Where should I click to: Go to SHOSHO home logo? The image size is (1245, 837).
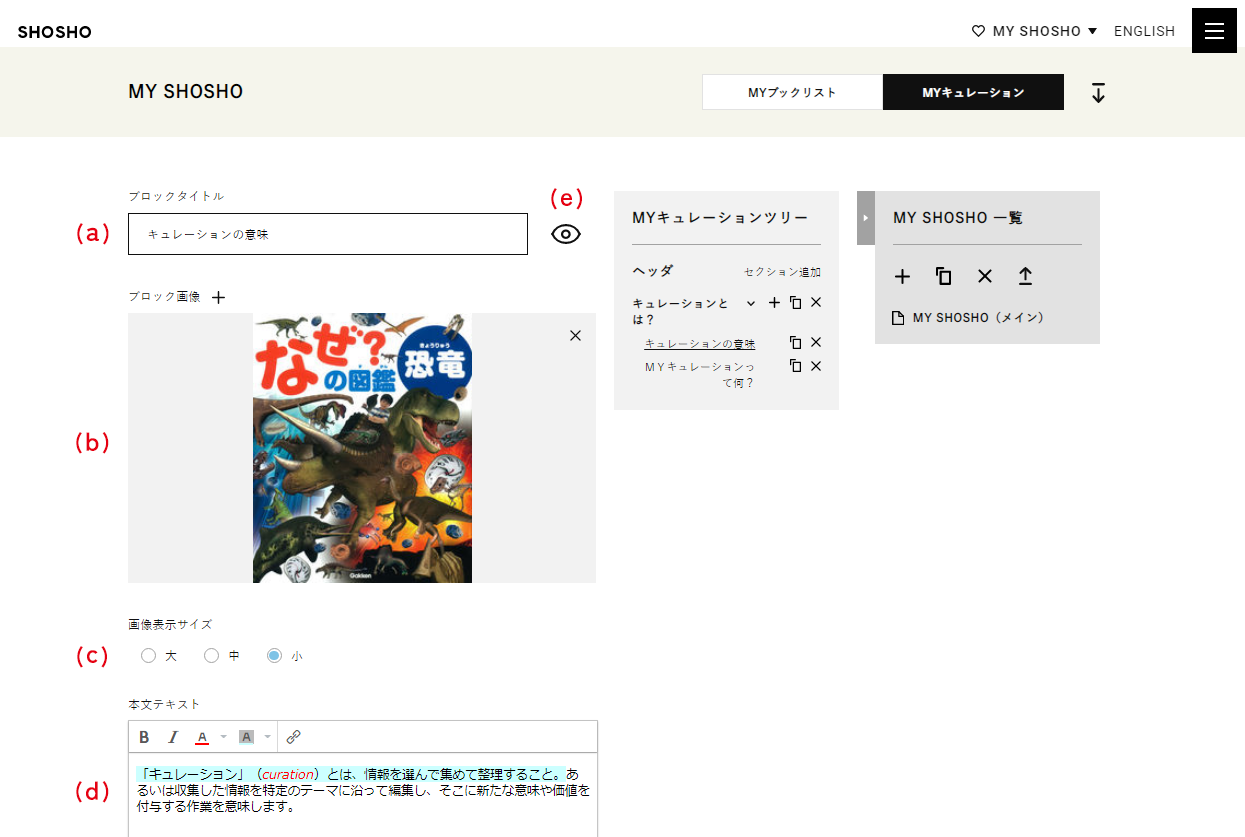(55, 32)
